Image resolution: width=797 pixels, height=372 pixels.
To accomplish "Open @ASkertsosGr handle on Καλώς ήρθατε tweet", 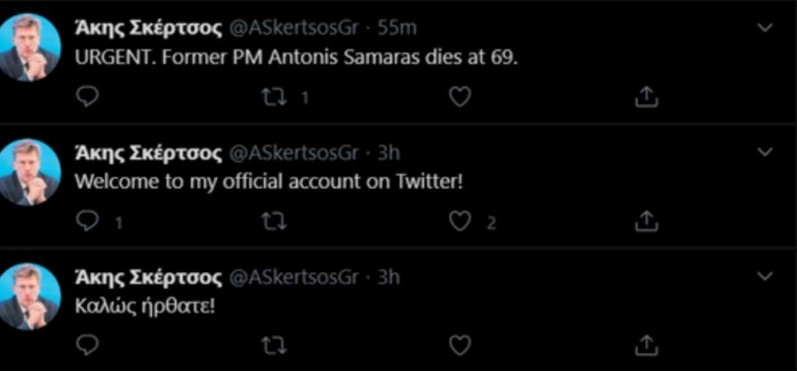I will [x=294, y=277].
